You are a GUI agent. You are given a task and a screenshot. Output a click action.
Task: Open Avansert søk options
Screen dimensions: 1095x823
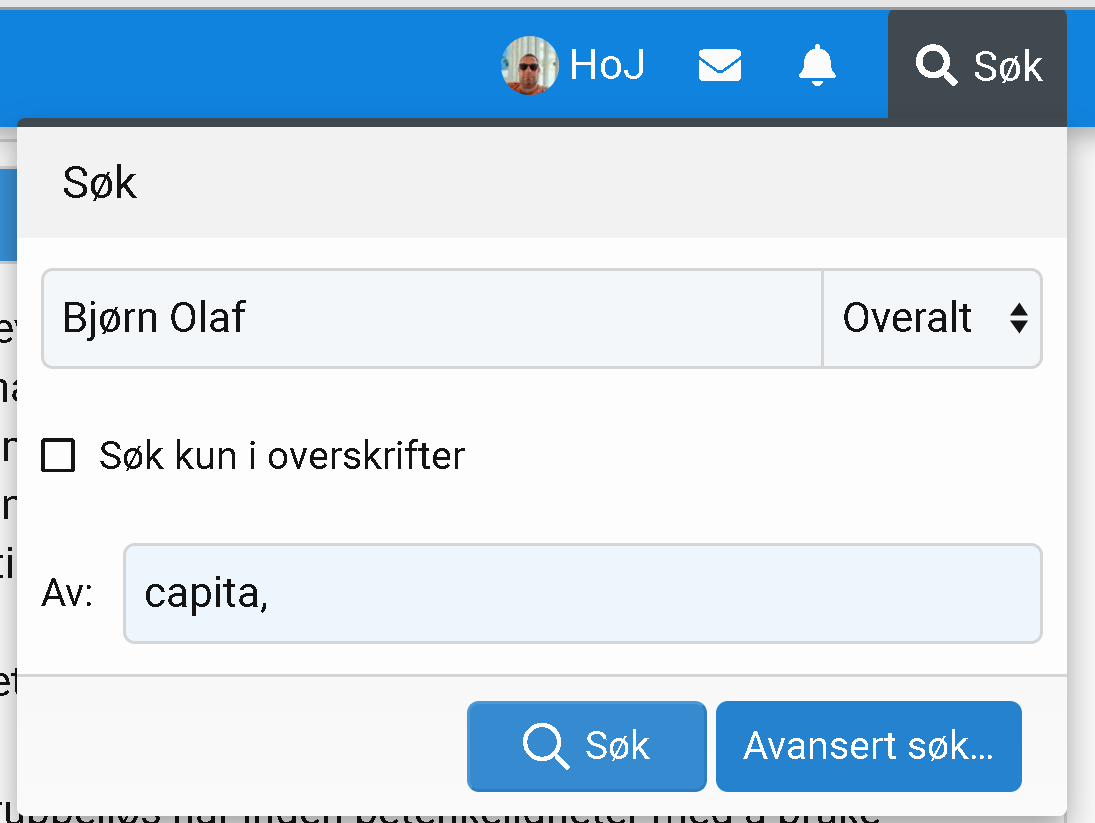click(869, 746)
